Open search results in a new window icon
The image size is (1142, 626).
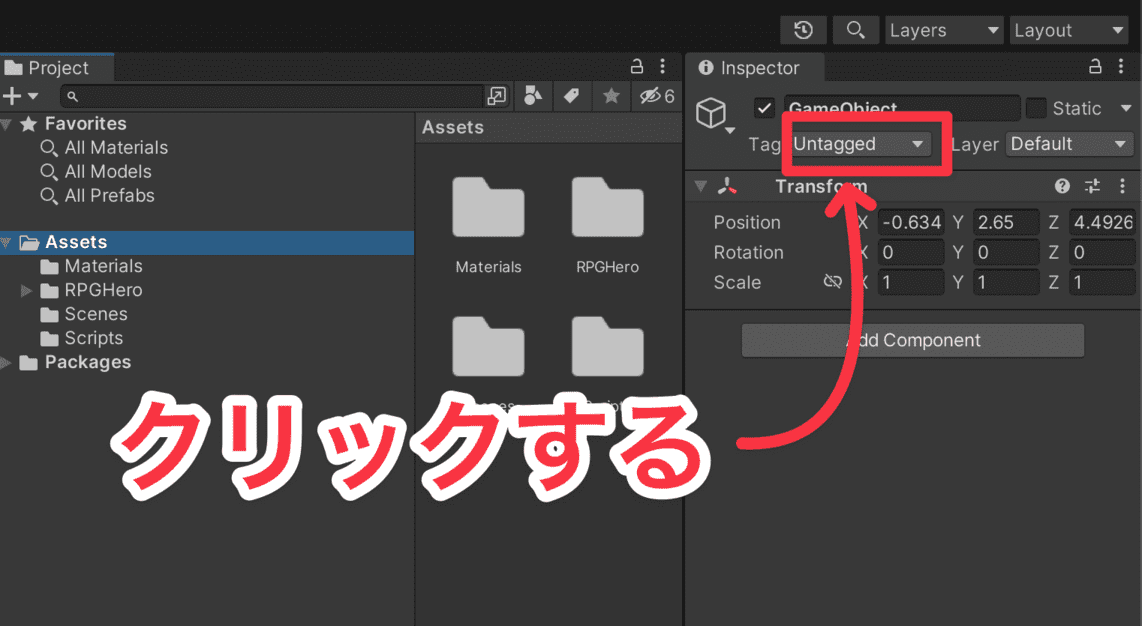point(497,95)
